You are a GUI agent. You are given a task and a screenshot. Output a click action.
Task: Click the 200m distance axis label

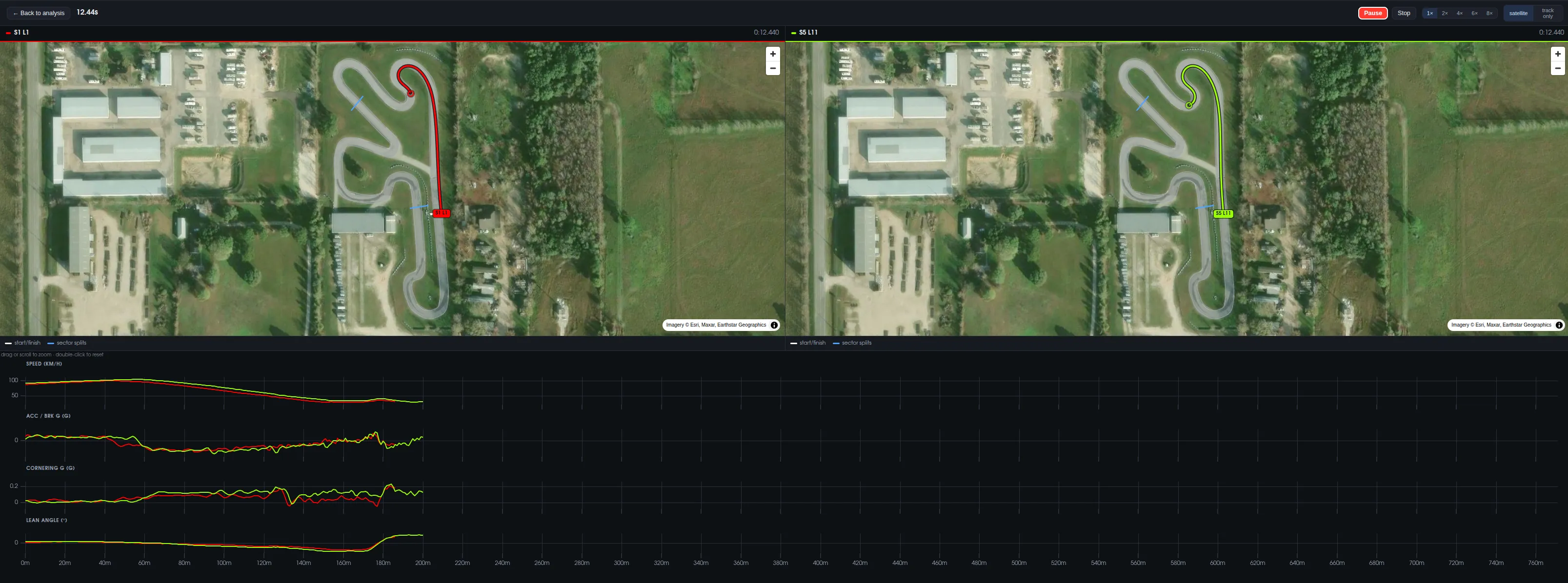coord(422,563)
